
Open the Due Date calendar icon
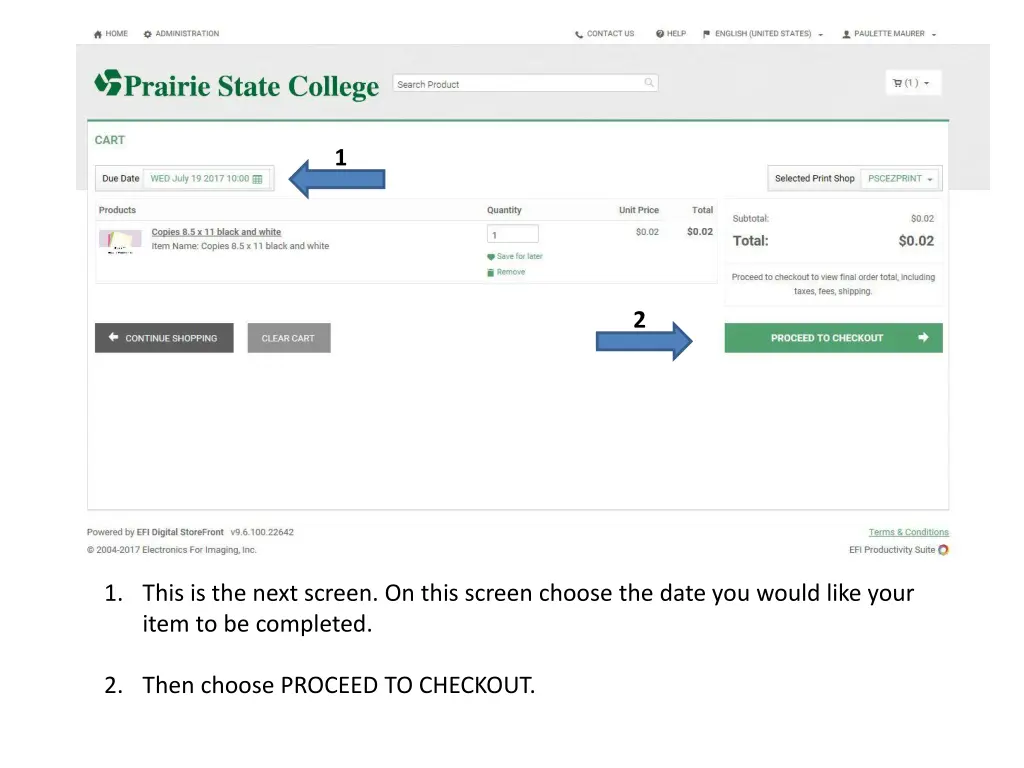click(x=257, y=179)
